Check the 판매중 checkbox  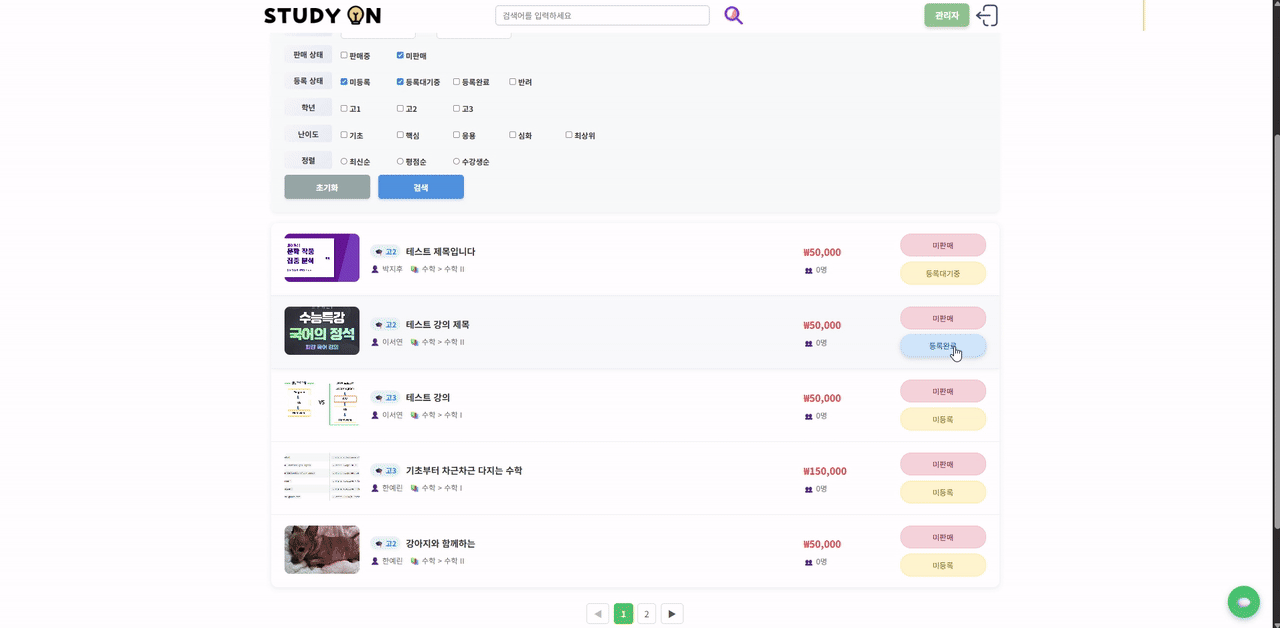point(344,55)
